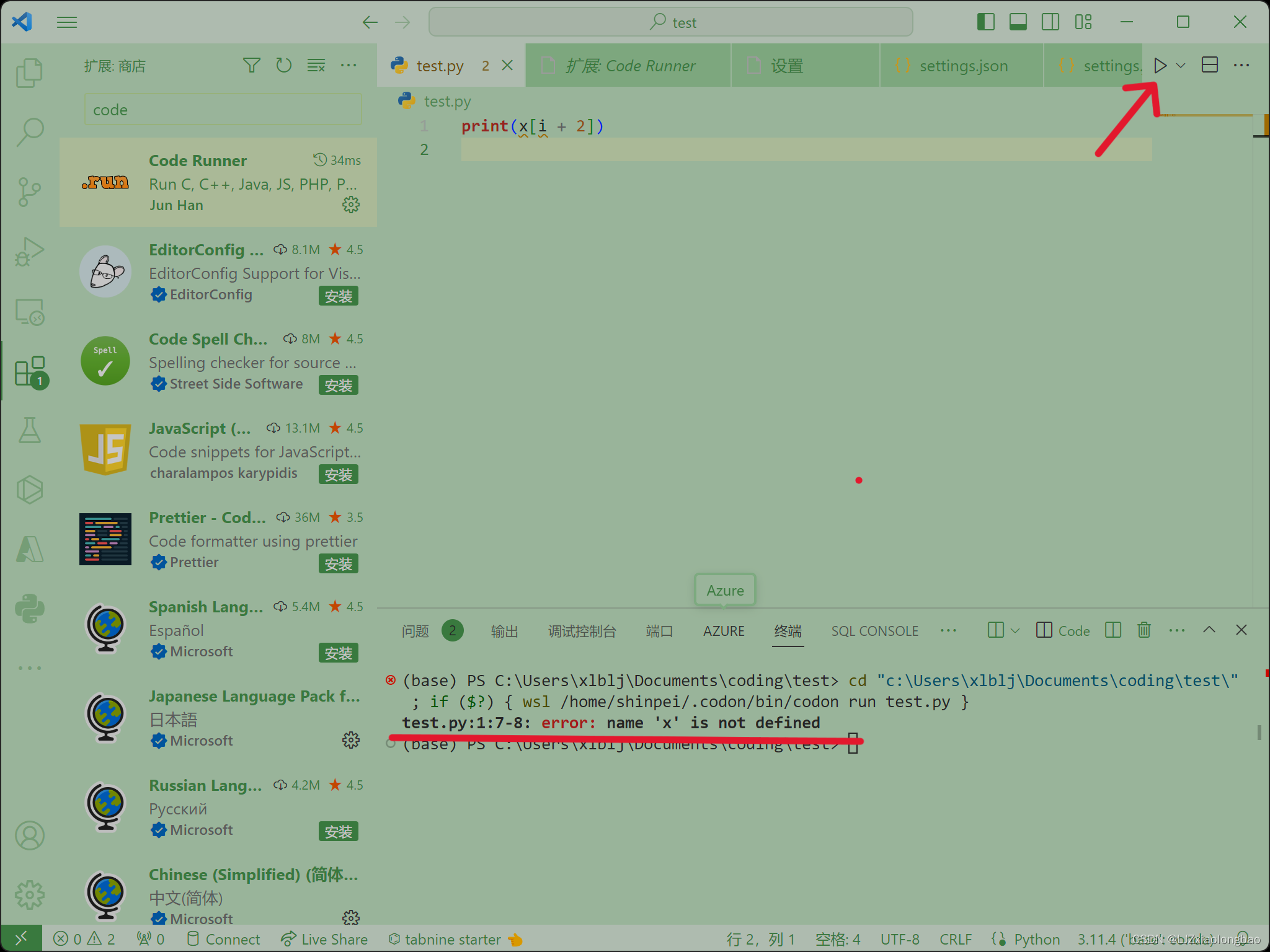Refresh the extensions list

[284, 65]
